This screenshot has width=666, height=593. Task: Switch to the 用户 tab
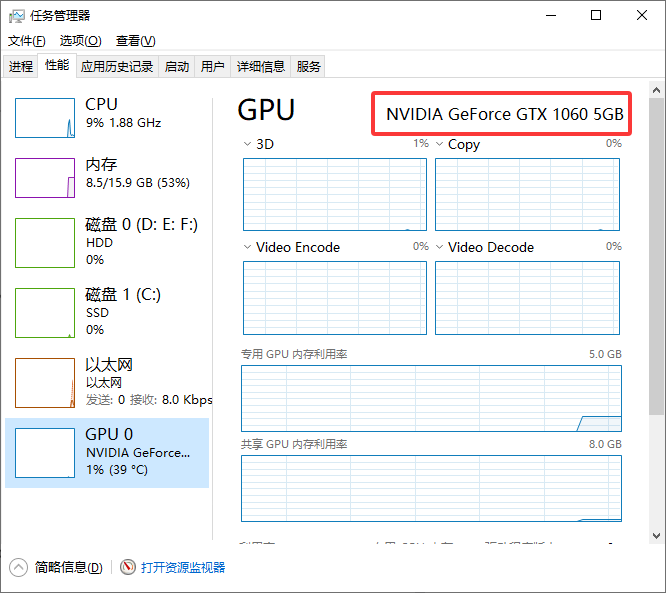coord(212,66)
